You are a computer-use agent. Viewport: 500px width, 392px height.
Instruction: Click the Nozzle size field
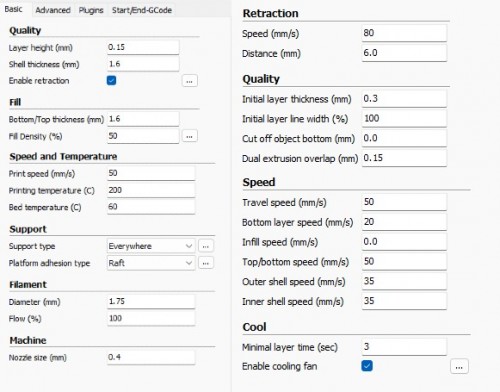pos(151,357)
